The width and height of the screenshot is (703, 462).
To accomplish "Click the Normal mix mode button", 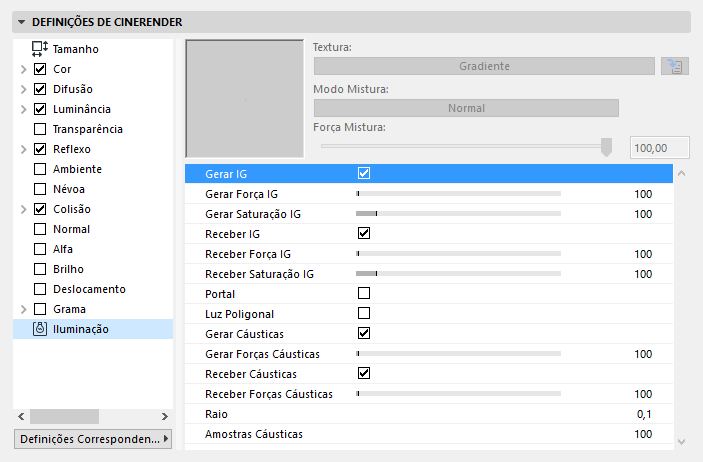I will (467, 108).
